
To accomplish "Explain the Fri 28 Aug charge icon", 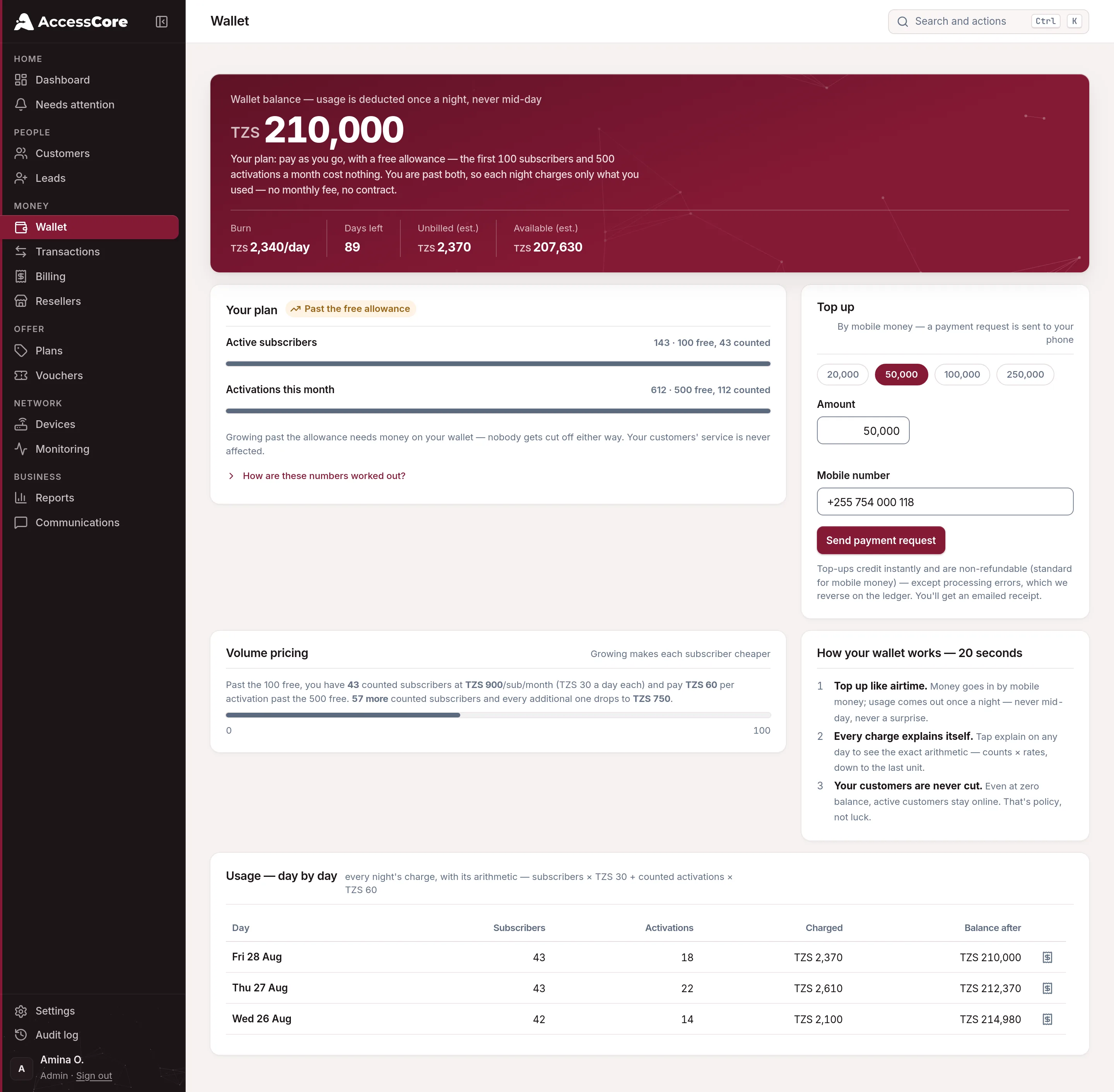I will [1047, 957].
